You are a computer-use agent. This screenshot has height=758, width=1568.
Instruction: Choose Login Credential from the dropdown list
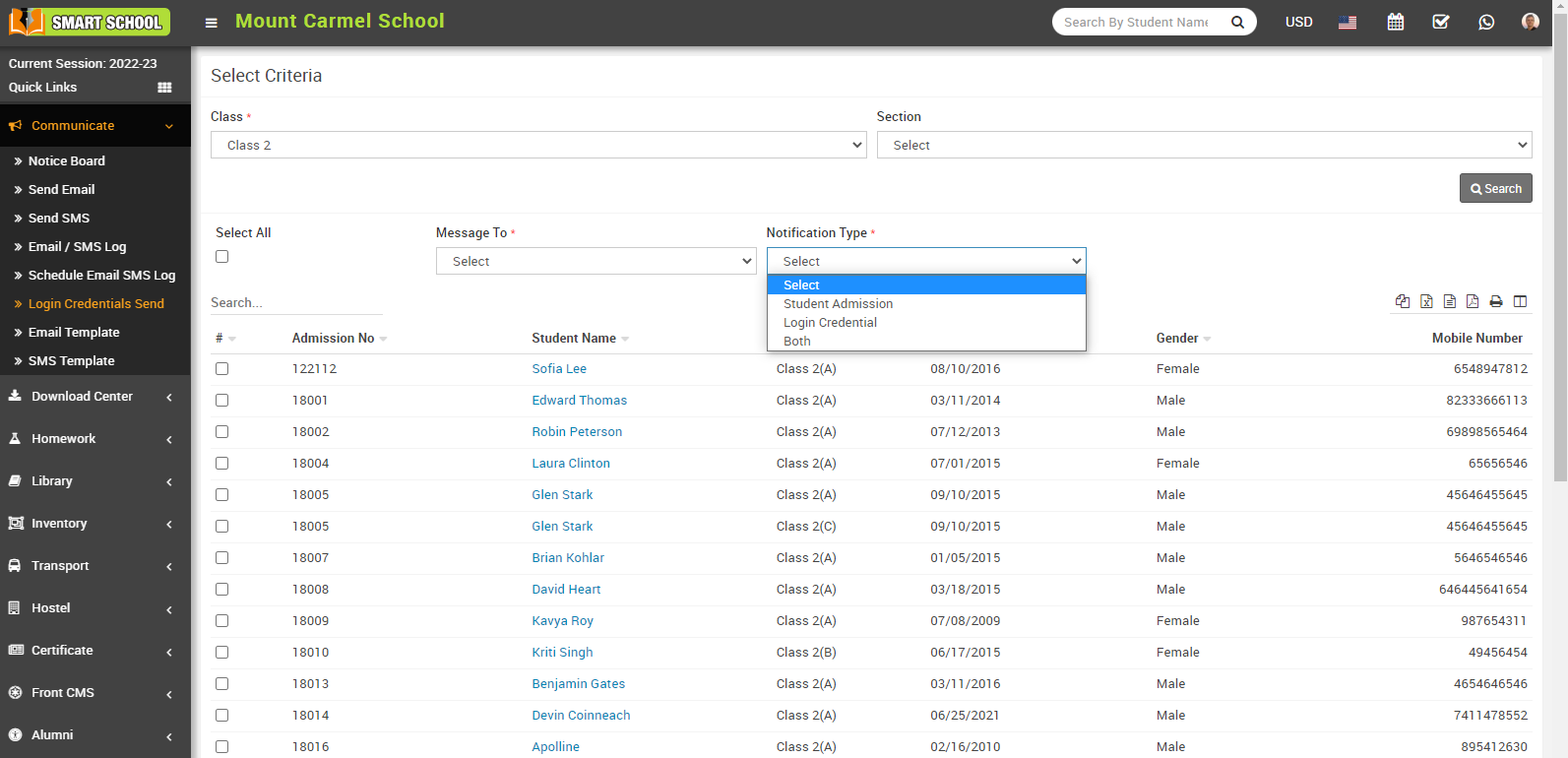pos(830,323)
